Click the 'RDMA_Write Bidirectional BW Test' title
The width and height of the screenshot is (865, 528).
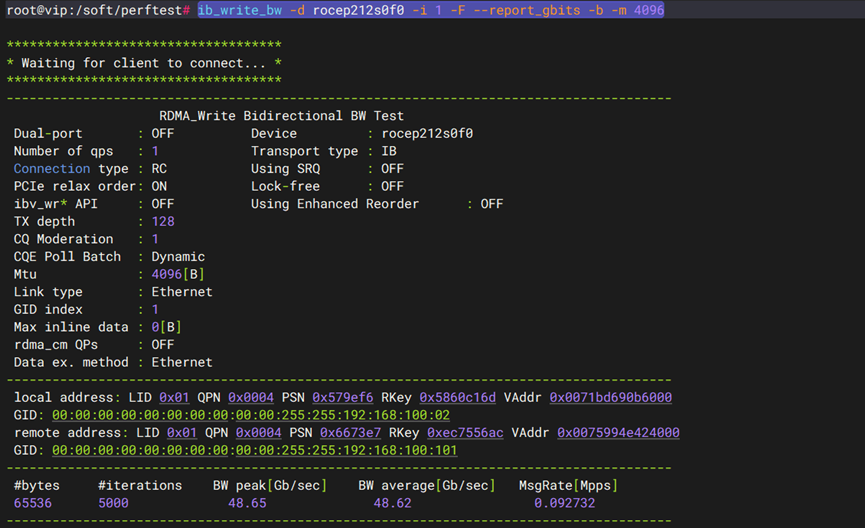[x=281, y=116]
